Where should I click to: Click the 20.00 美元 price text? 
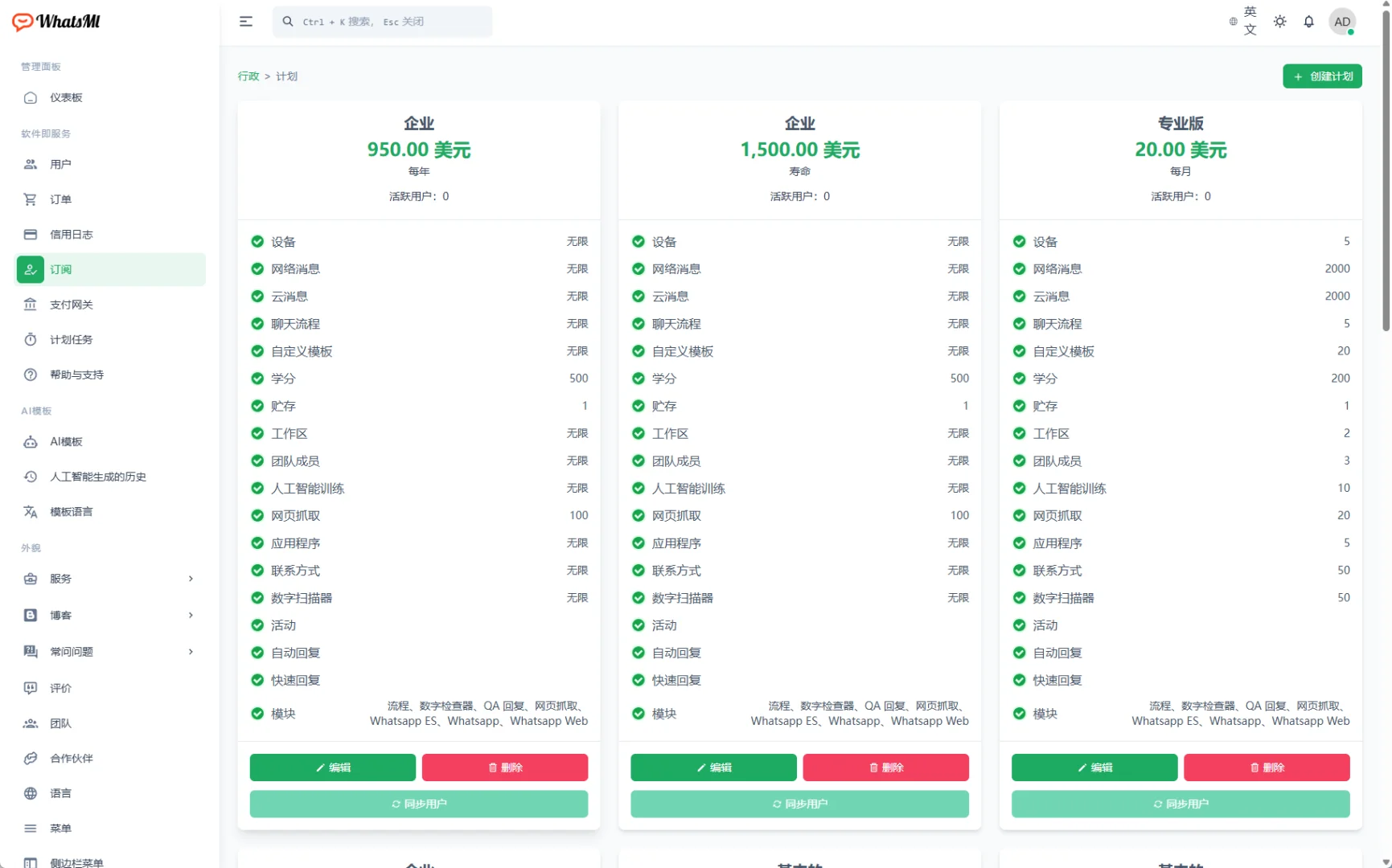pos(1181,150)
